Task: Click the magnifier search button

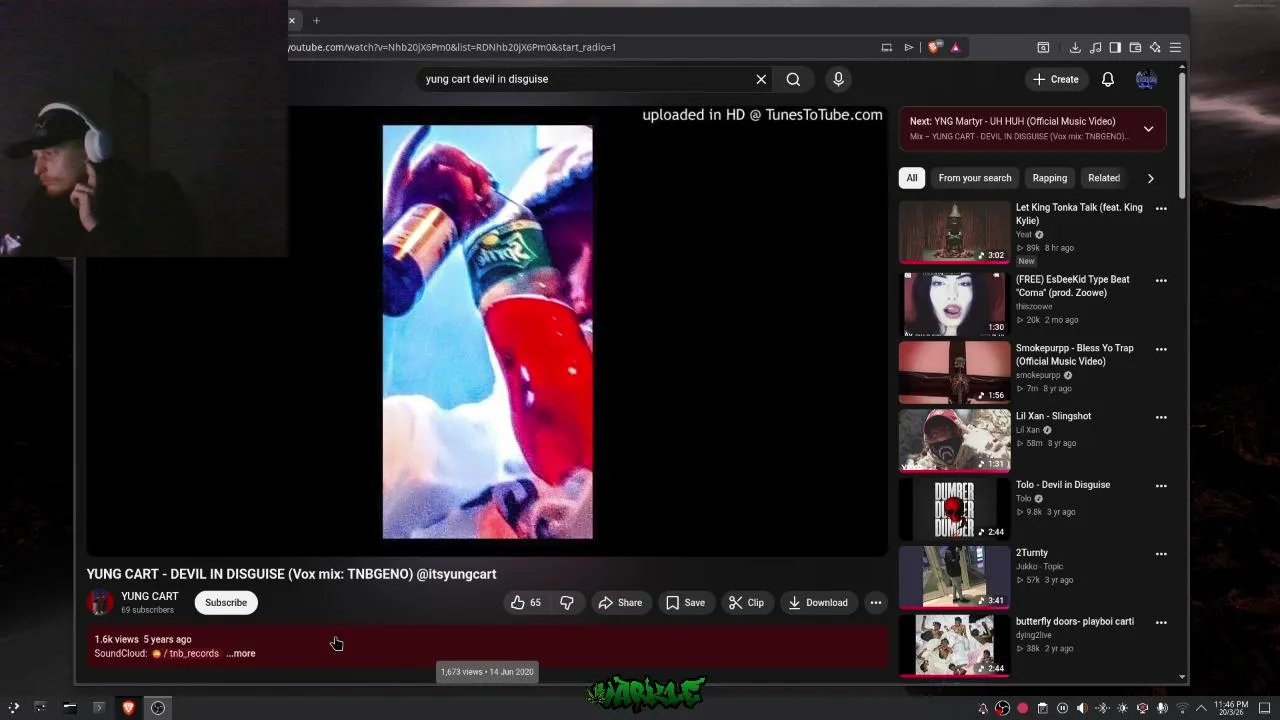Action: 793,79
